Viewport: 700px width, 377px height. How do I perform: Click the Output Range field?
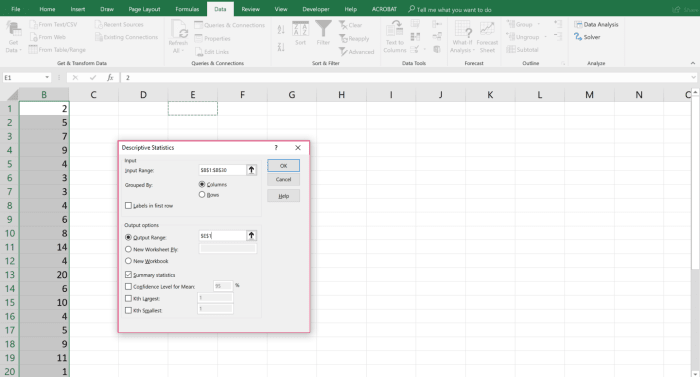point(222,235)
